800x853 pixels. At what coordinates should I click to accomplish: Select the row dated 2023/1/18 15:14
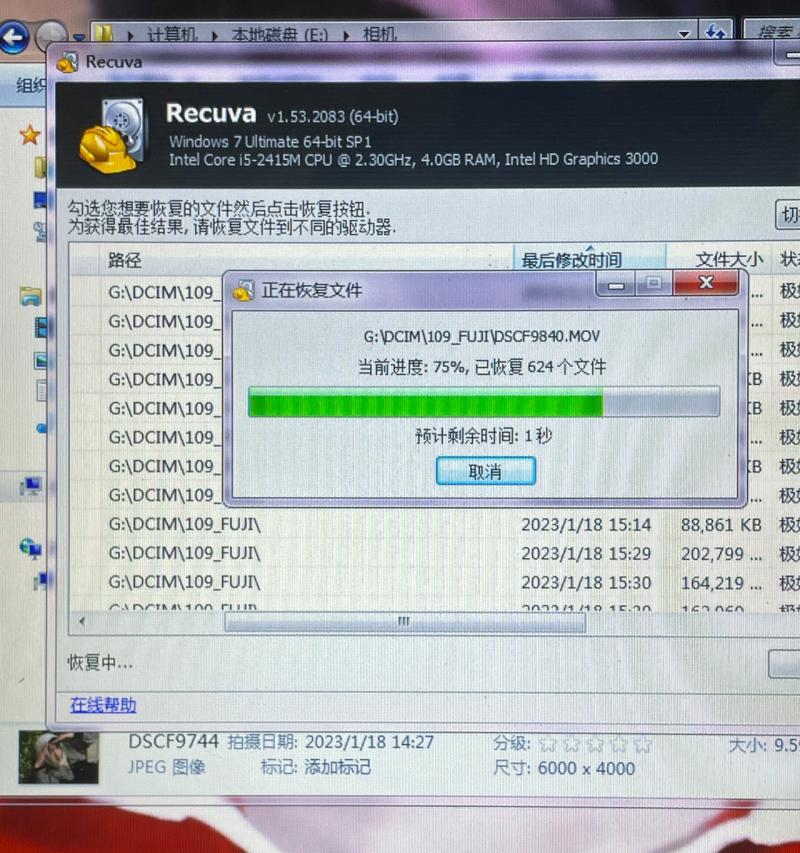(432, 525)
